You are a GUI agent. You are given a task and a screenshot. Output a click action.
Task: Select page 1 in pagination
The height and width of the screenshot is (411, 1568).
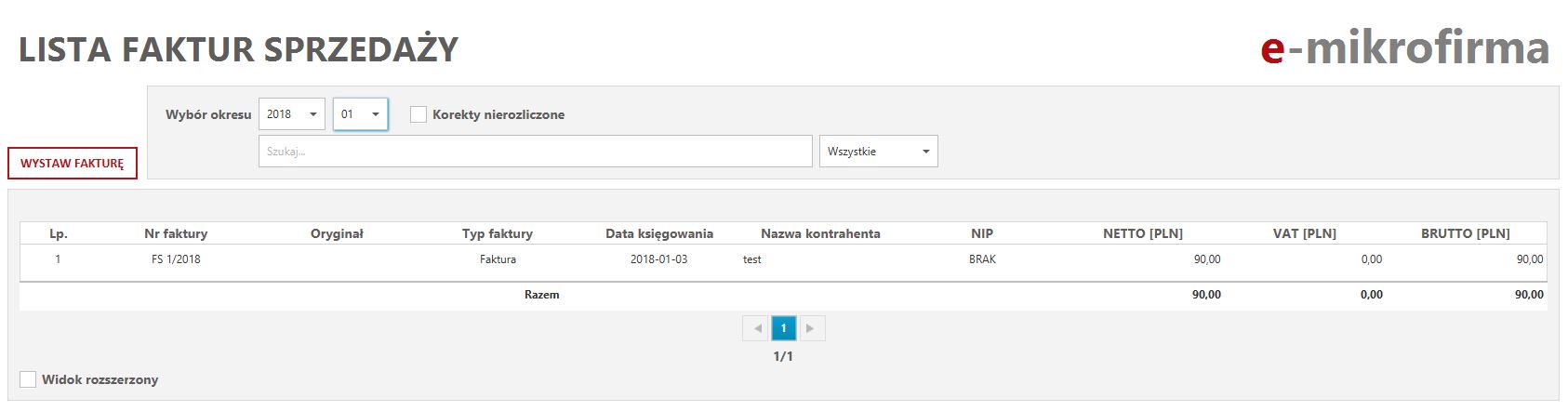coord(783,328)
